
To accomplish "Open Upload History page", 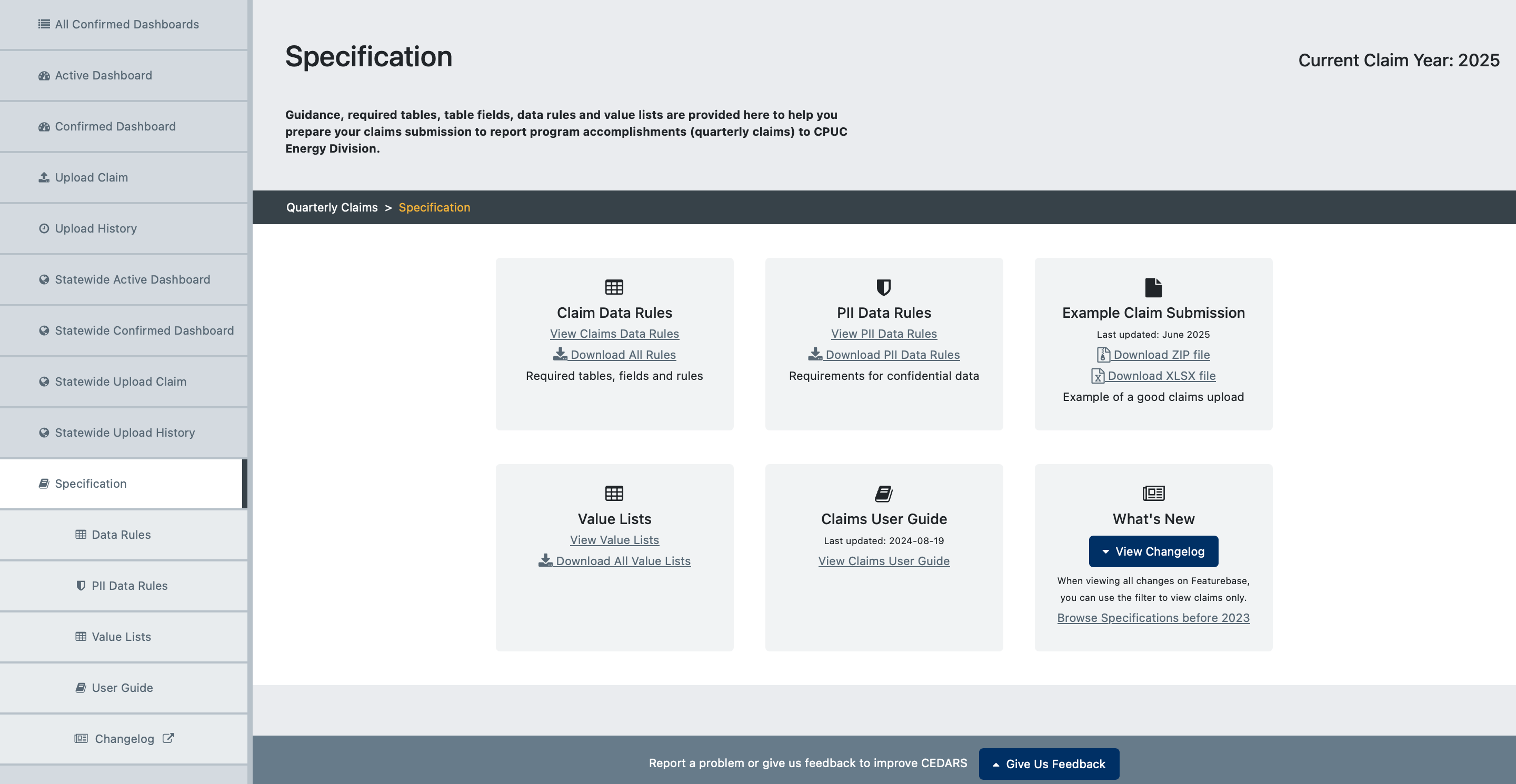I will [124, 228].
